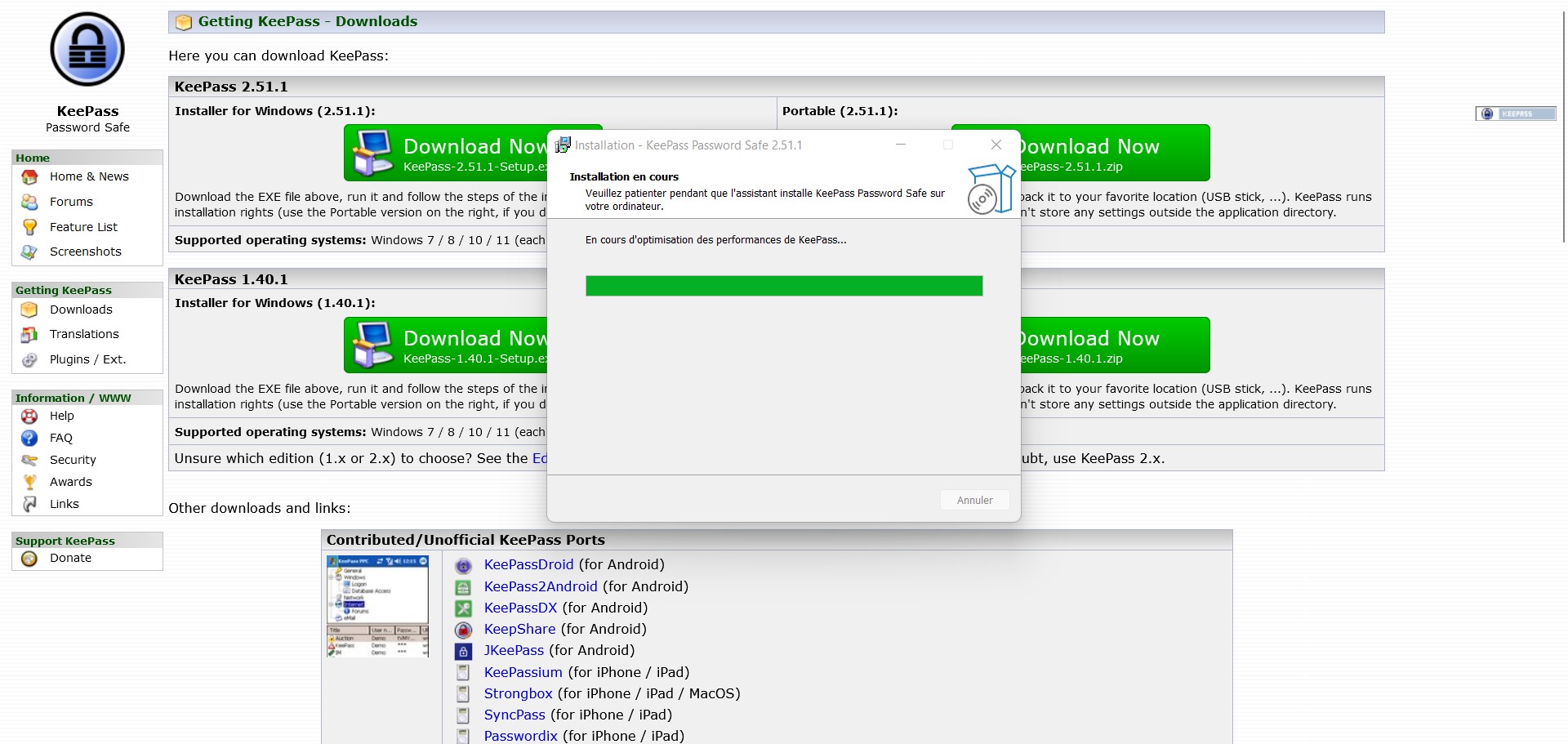Open the Strongbox link
Viewport: 1568px width, 744px height.
pyautogui.click(x=518, y=693)
